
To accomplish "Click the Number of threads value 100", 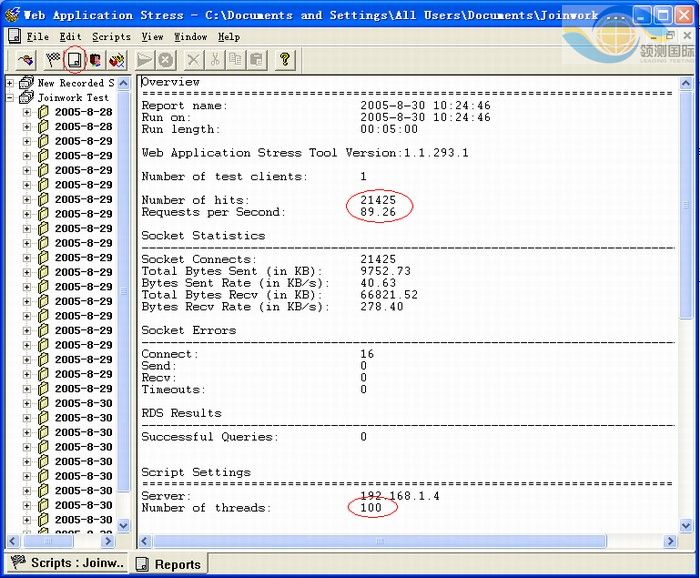I will tap(371, 507).
